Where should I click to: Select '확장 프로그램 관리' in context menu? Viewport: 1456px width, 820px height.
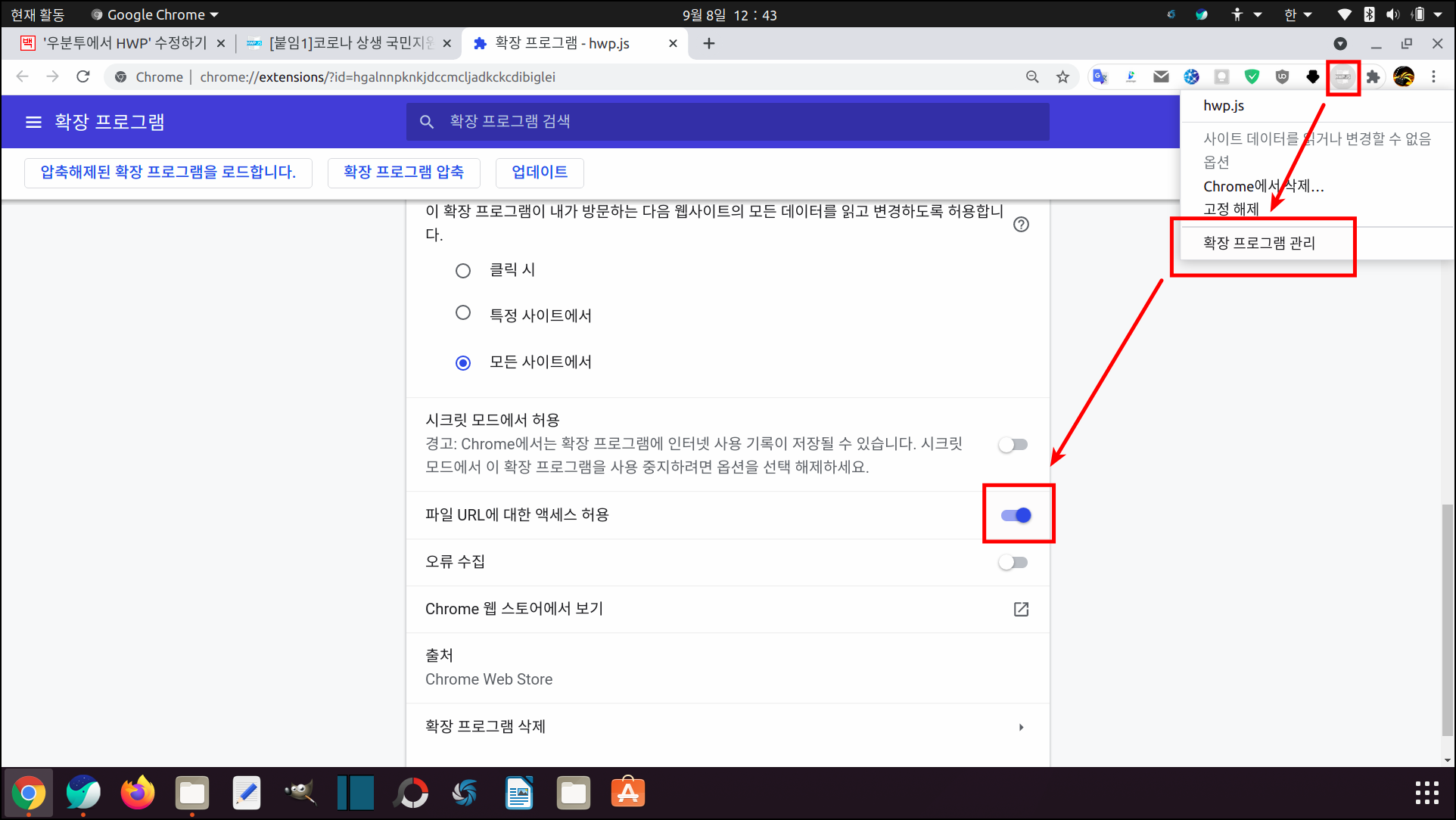click(1259, 243)
